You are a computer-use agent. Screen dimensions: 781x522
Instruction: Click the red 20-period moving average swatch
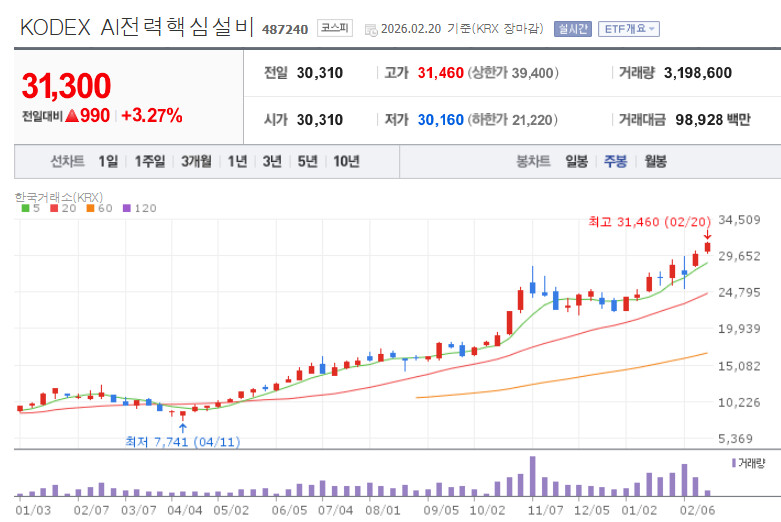[x=54, y=208]
